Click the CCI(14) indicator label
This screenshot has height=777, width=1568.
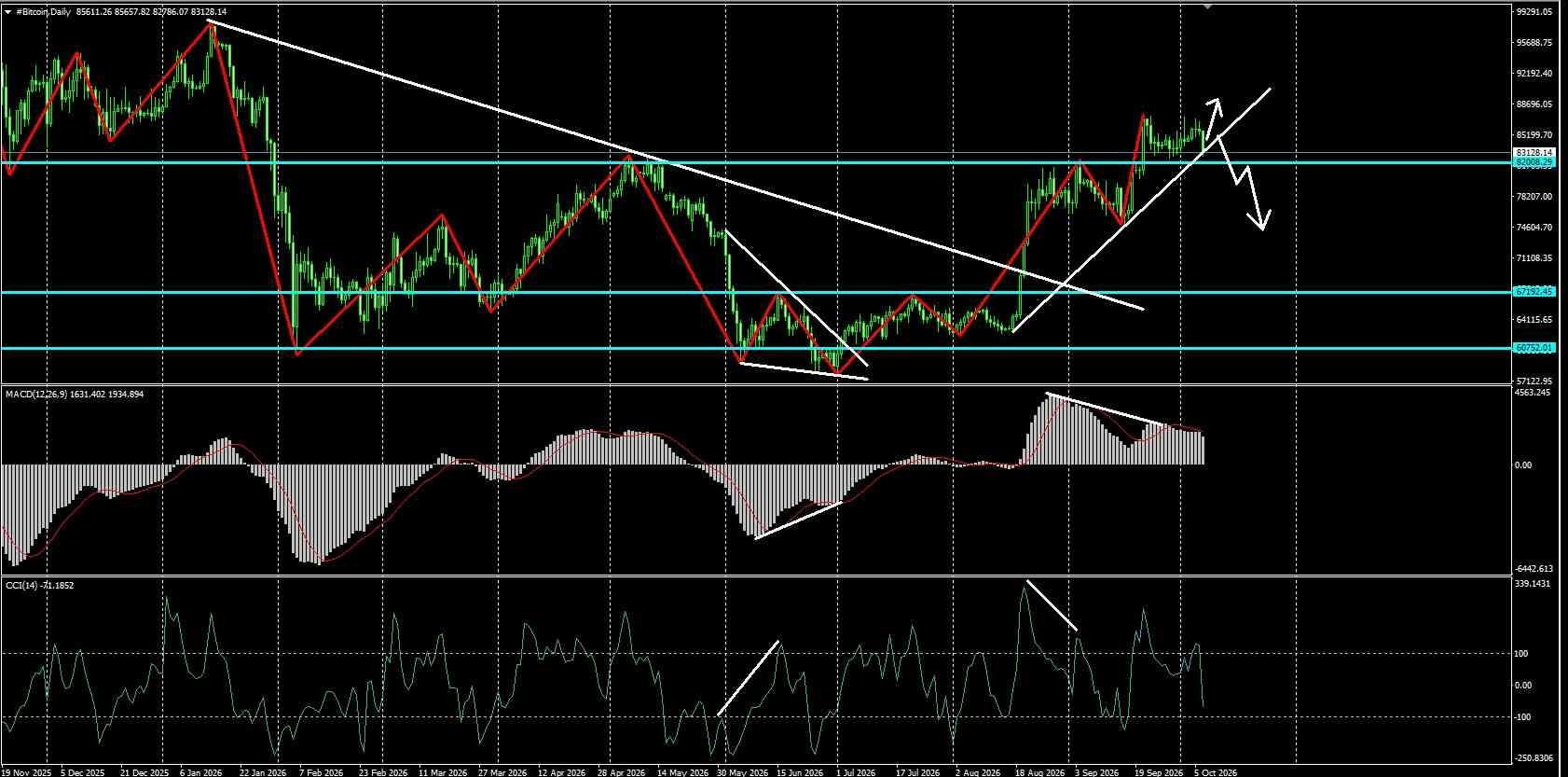[22, 585]
